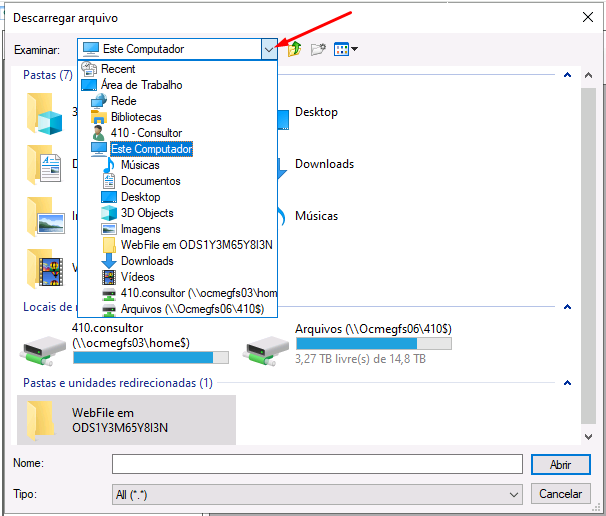The width and height of the screenshot is (606, 516).
Task: Click the Abrir button
Action: (x=560, y=465)
